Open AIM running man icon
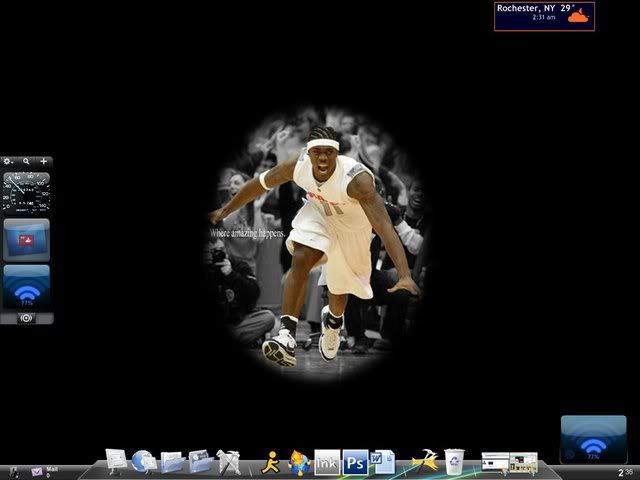The width and height of the screenshot is (640, 480). tap(270, 462)
